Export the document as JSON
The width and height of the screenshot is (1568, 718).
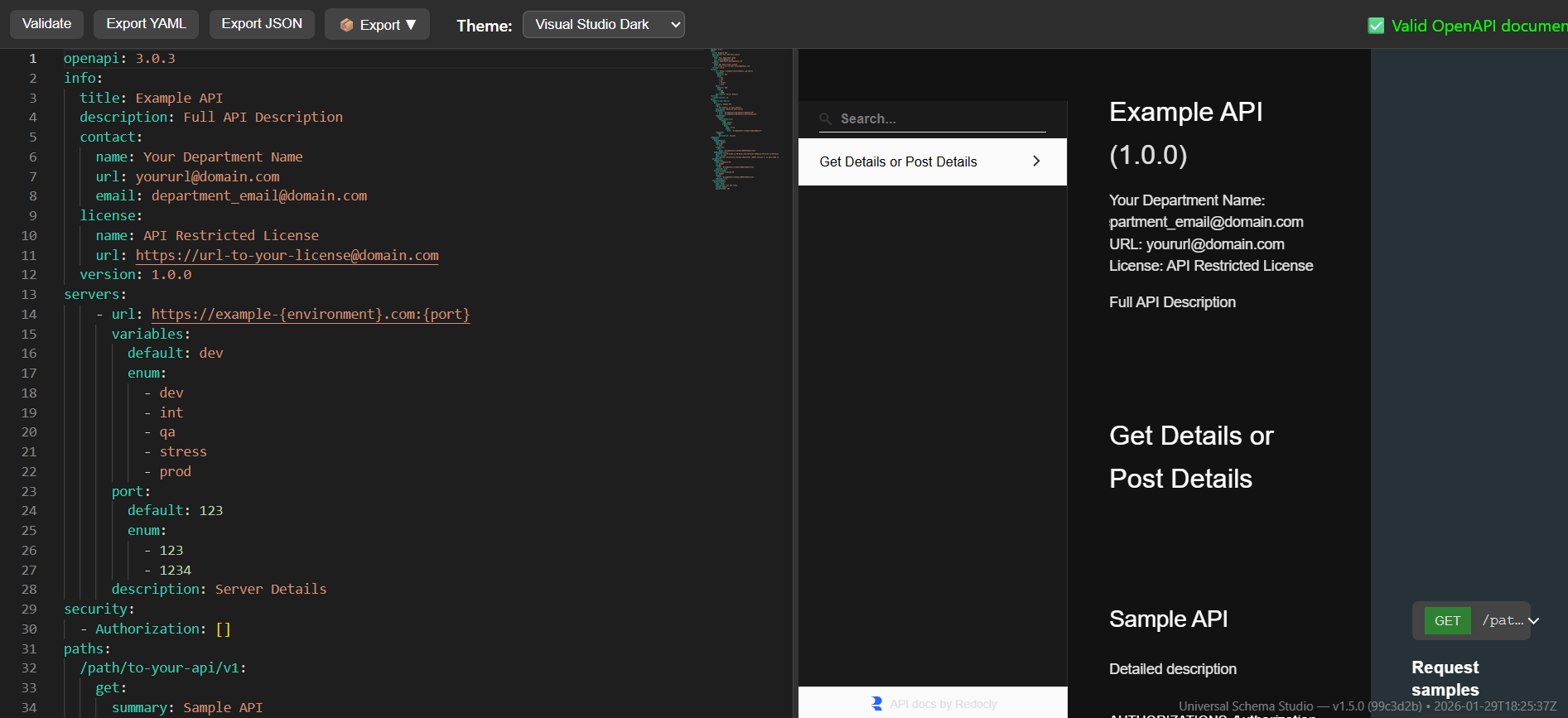point(262,24)
